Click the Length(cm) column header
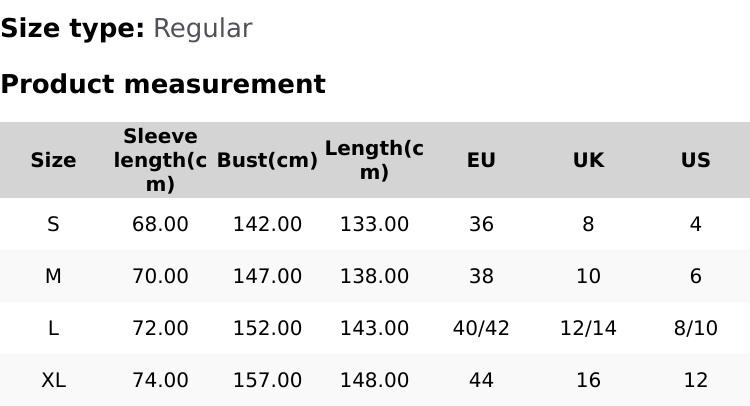Viewport: 750px width, 406px height. point(374,160)
